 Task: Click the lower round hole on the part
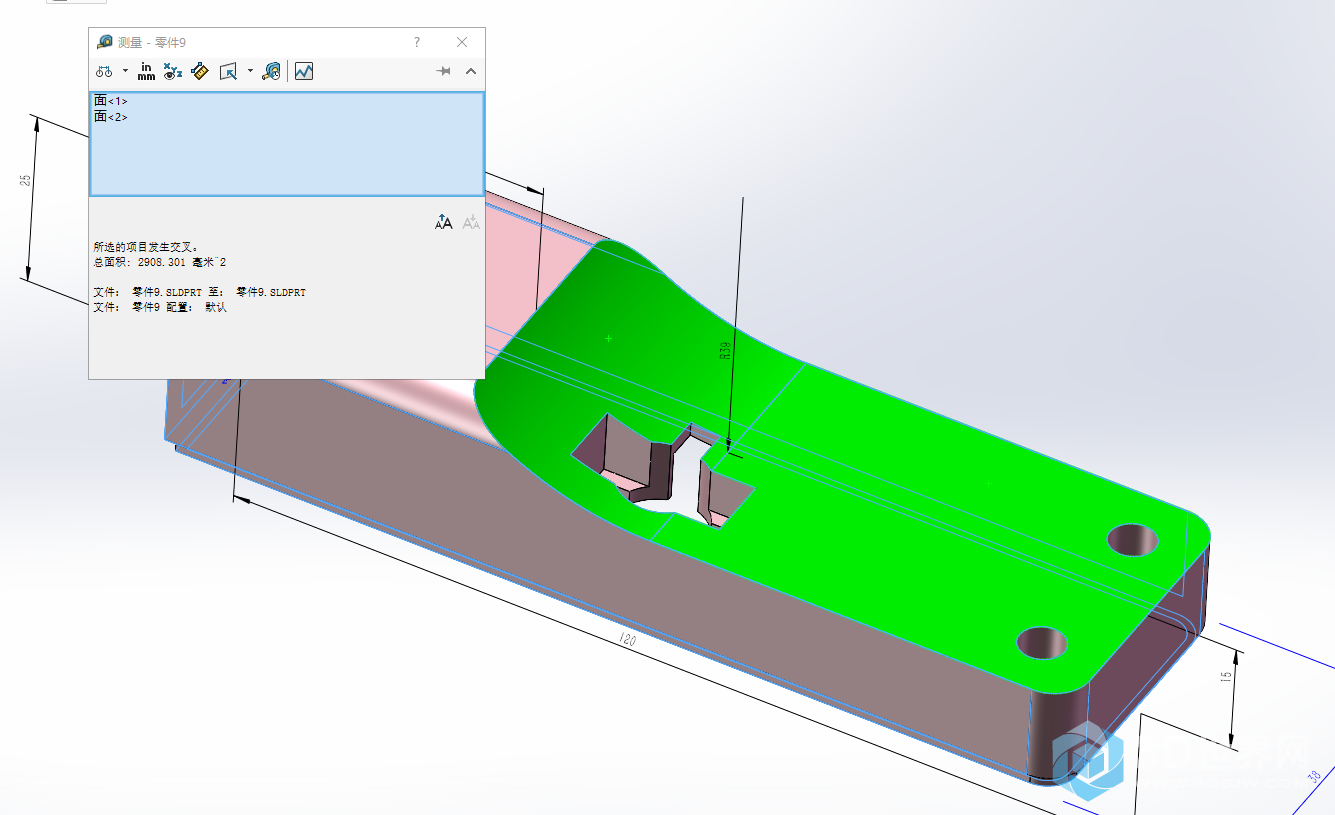(1043, 642)
